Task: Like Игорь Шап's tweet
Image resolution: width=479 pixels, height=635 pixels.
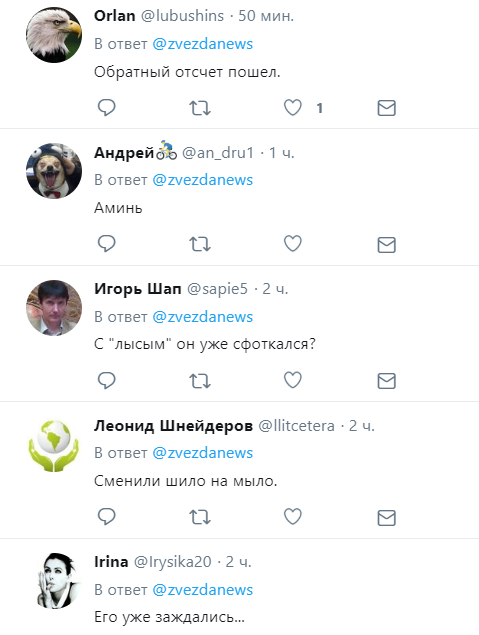Action: tap(292, 380)
